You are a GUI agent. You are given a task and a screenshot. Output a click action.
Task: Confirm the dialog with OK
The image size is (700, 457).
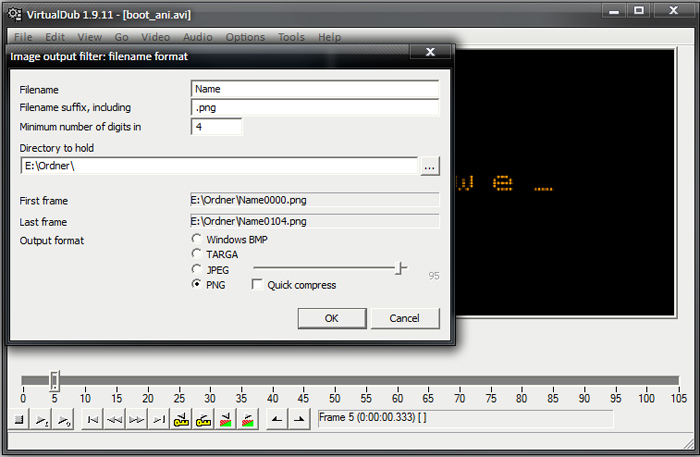[332, 318]
